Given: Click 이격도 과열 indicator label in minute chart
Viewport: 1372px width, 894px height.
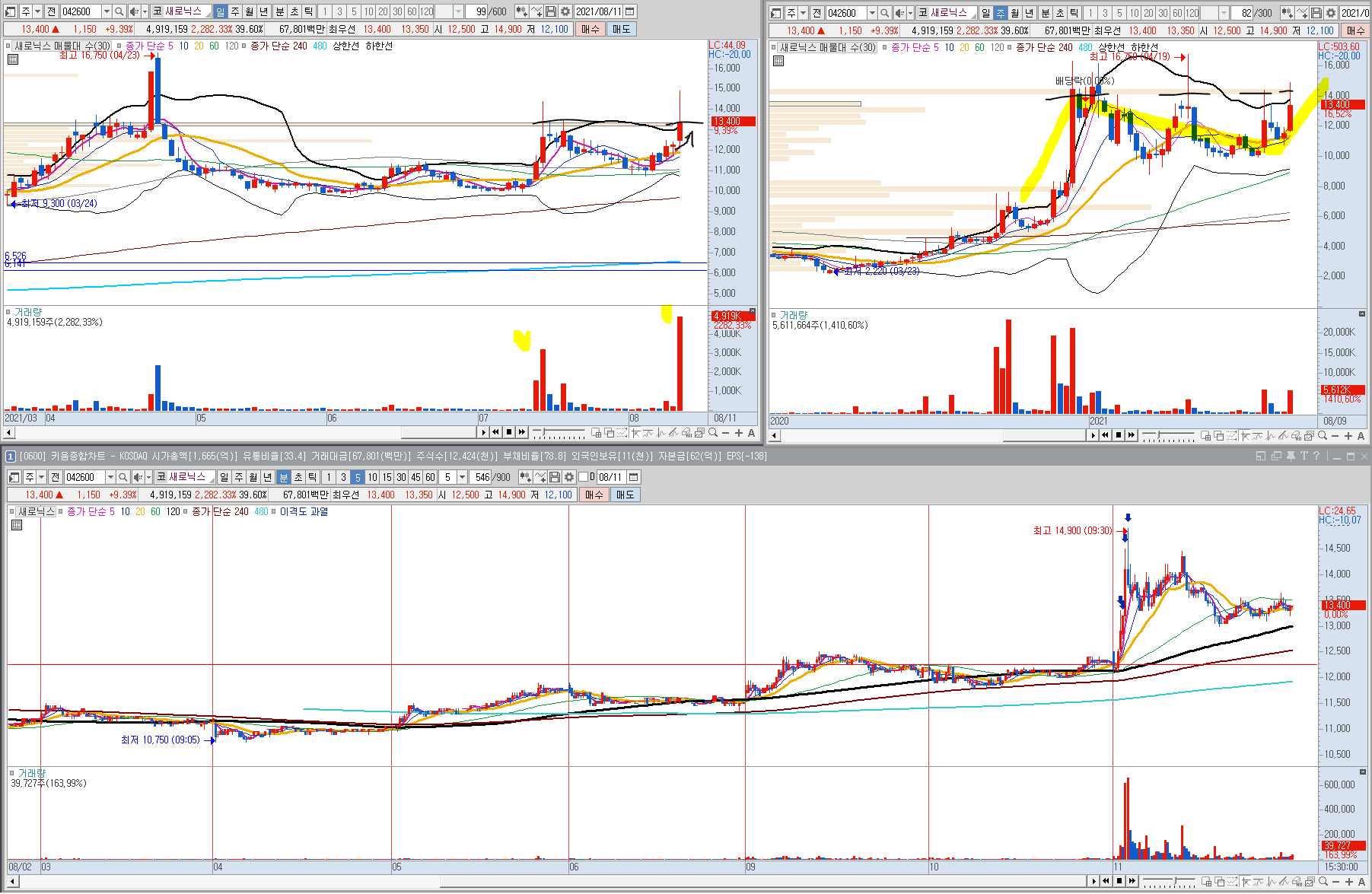Looking at the screenshot, I should (x=304, y=511).
